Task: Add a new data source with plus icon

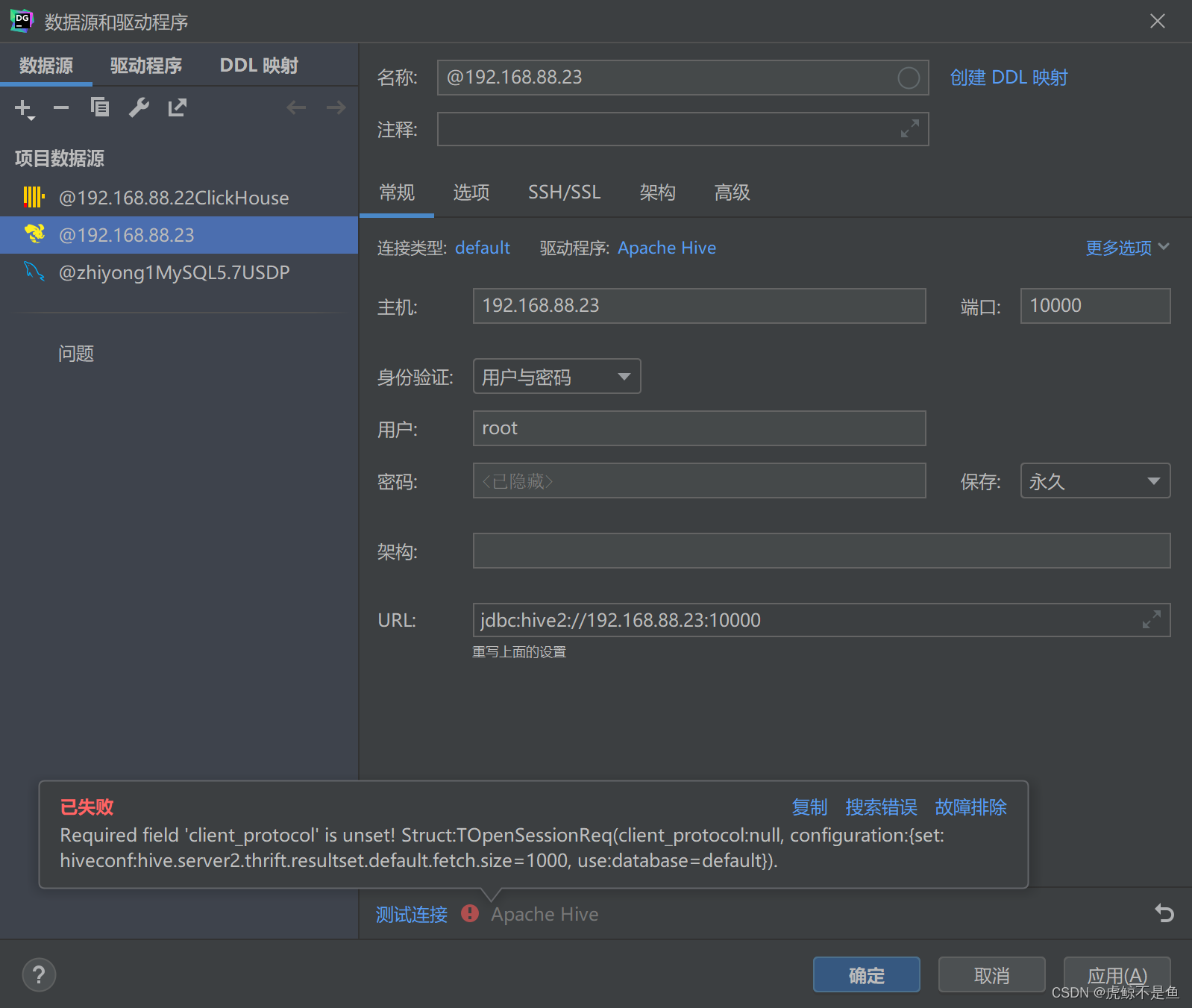Action: click(x=25, y=109)
